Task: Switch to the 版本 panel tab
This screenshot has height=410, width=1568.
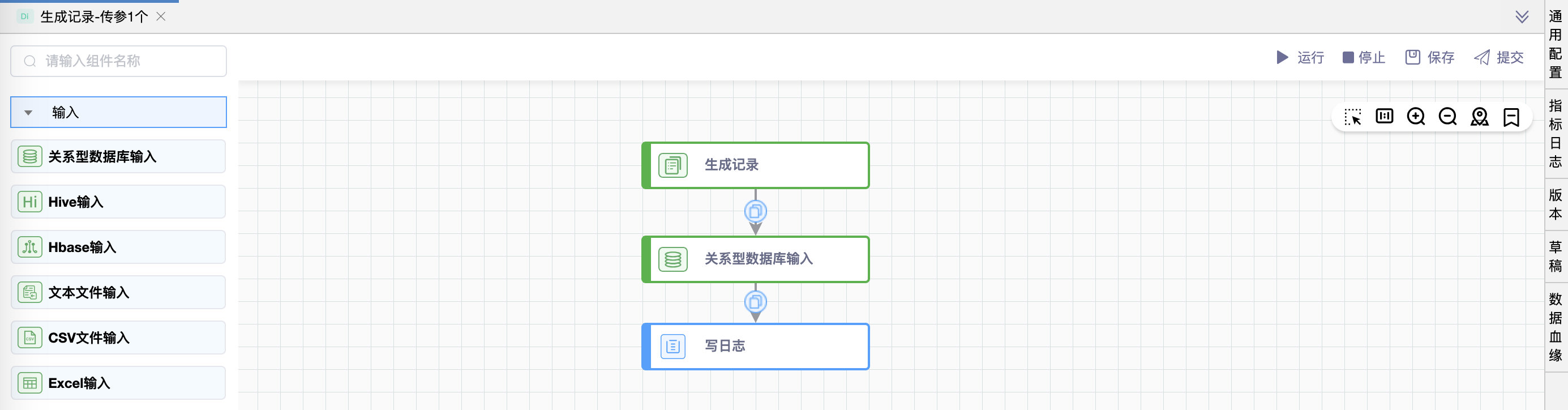Action: tap(1555, 206)
